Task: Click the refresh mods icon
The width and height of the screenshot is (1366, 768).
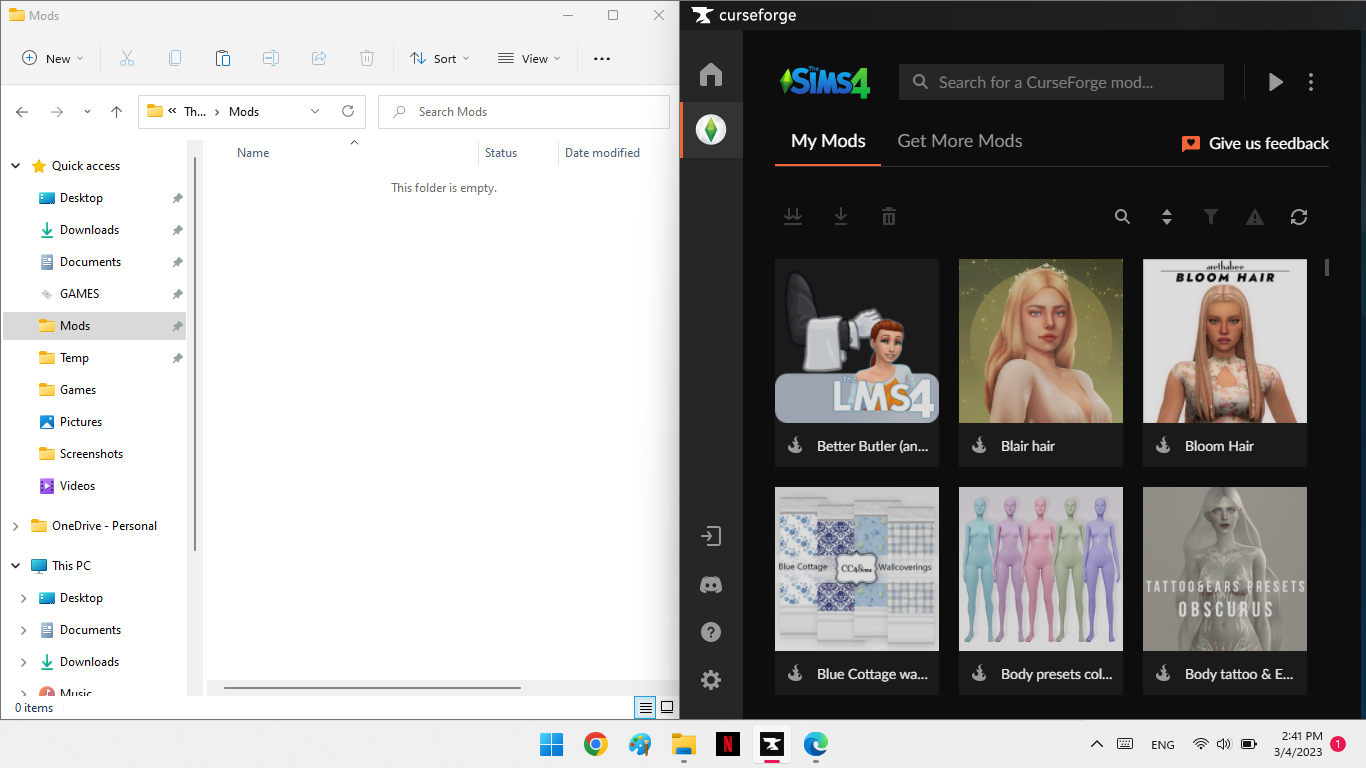Action: [x=1299, y=217]
